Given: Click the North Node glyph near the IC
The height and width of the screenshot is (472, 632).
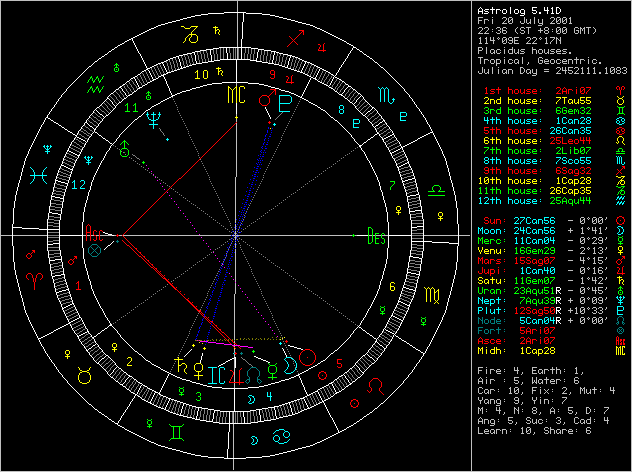Looking at the screenshot, I should click(254, 376).
